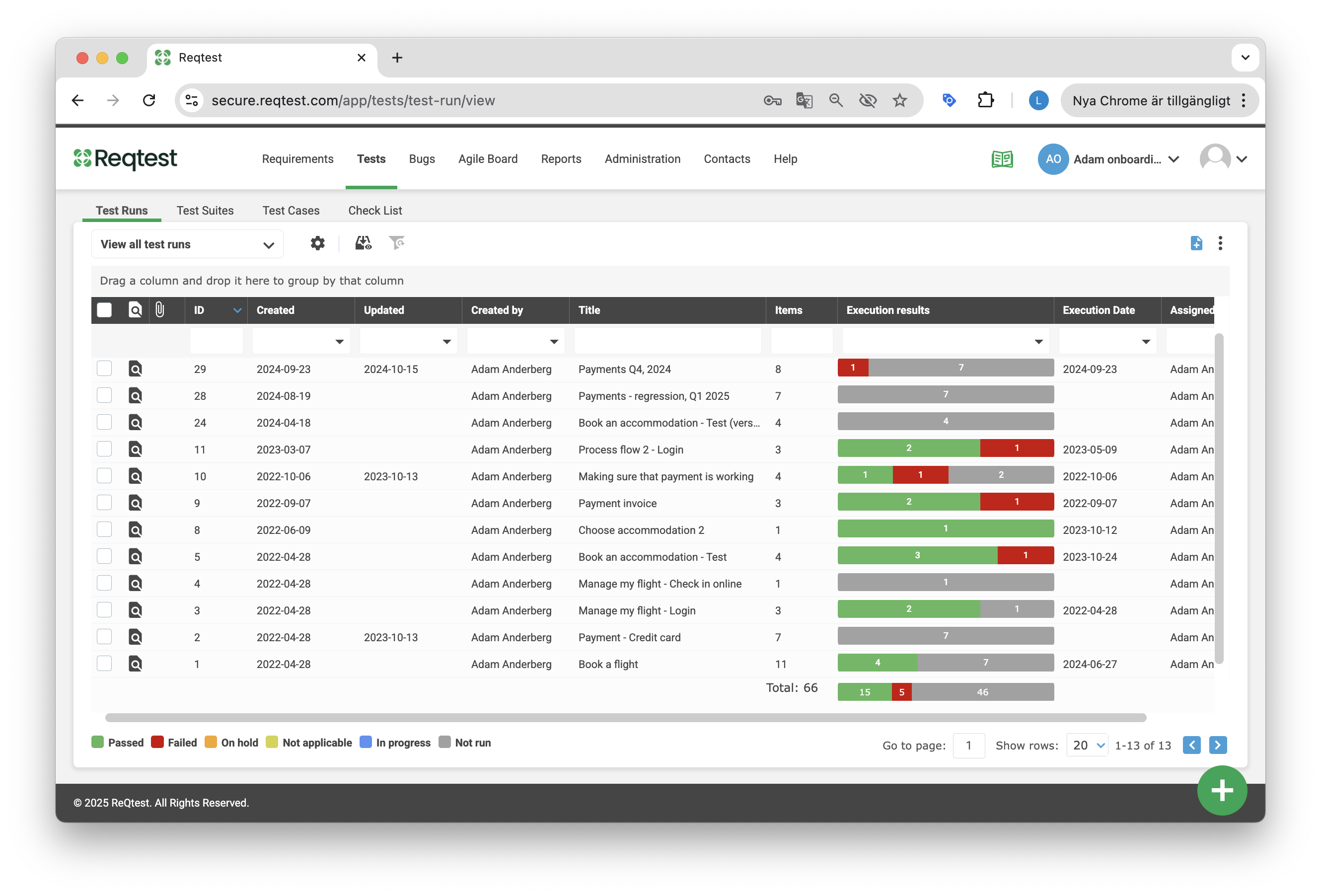The width and height of the screenshot is (1321, 896).
Task: Open the Requirements menu
Action: click(297, 159)
